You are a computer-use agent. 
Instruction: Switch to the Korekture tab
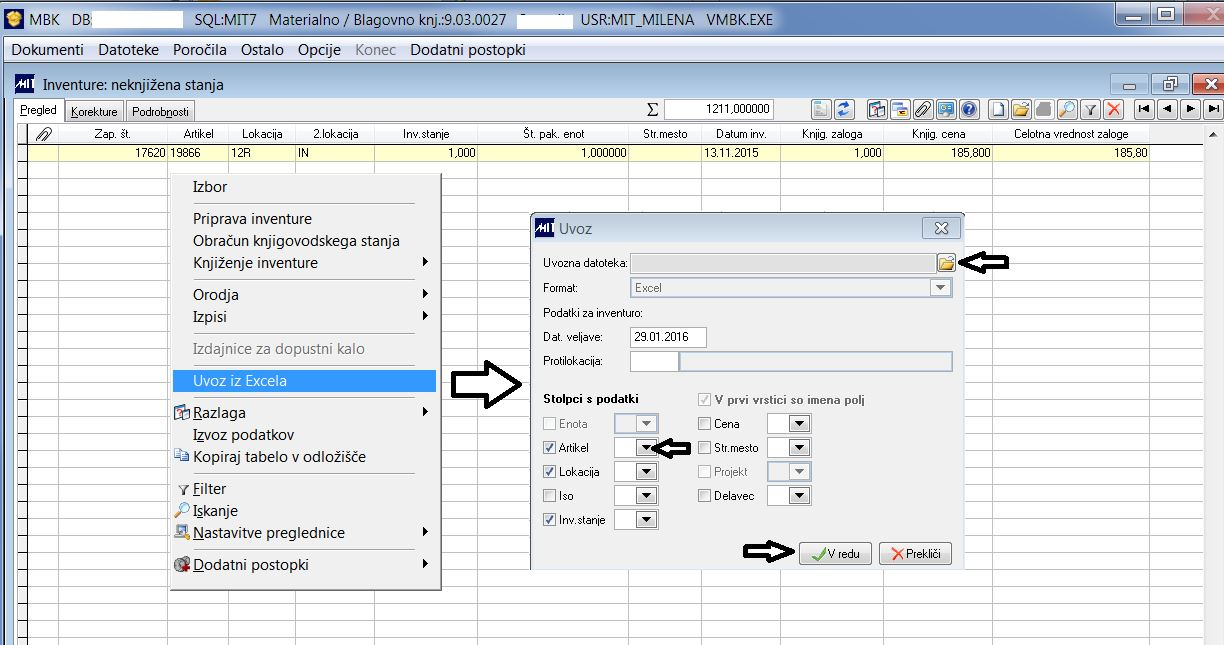coord(94,111)
